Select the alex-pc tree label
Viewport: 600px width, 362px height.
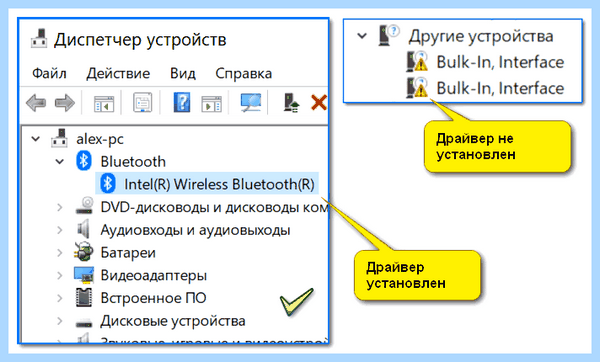click(x=100, y=139)
